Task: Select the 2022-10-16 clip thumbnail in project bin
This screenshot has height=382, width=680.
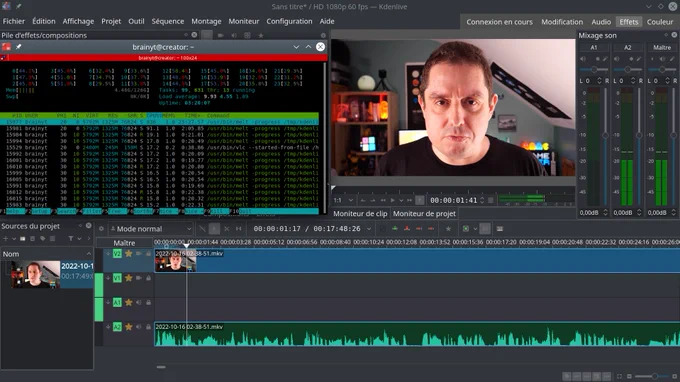Action: (36, 274)
